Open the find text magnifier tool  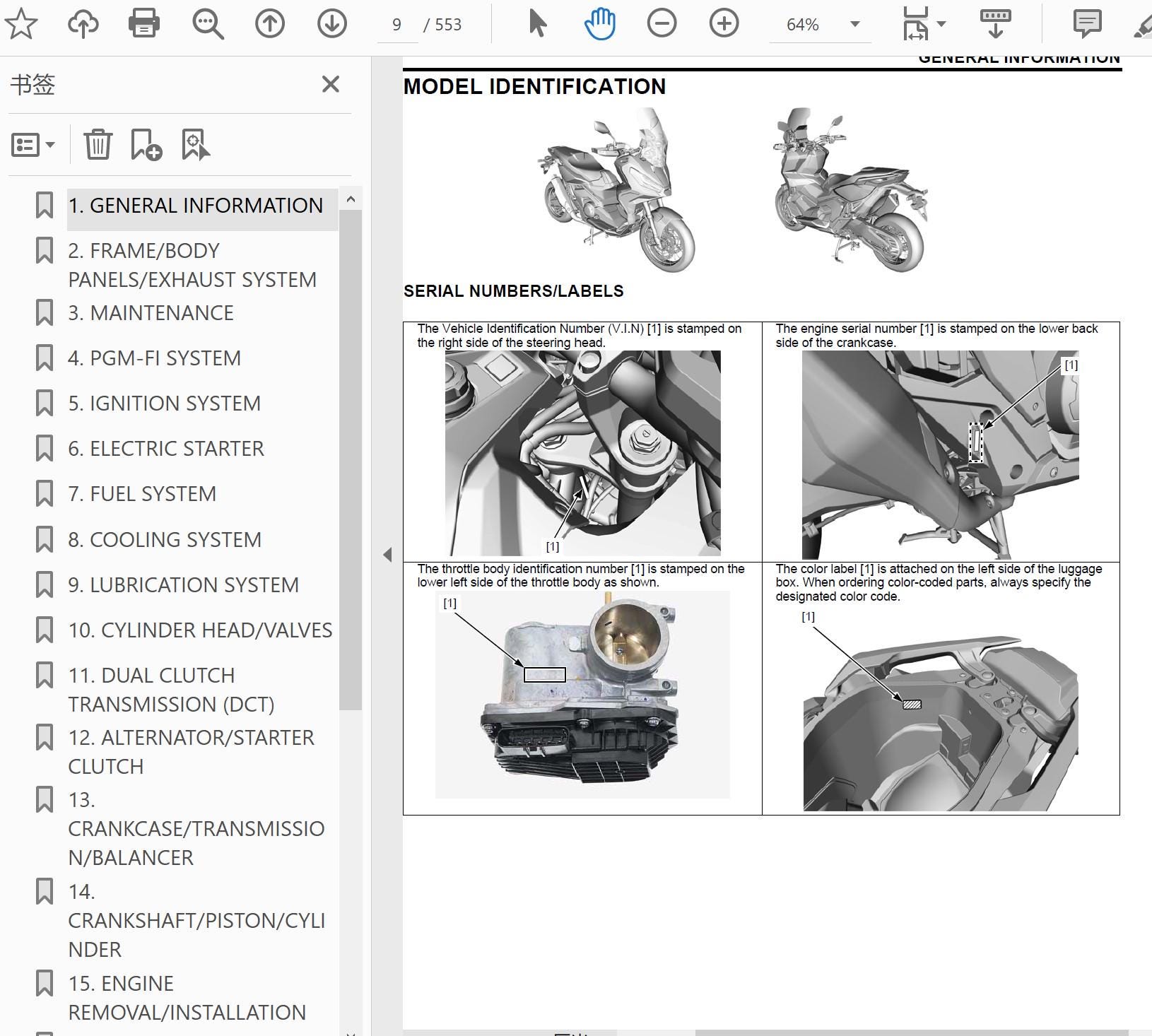(208, 25)
